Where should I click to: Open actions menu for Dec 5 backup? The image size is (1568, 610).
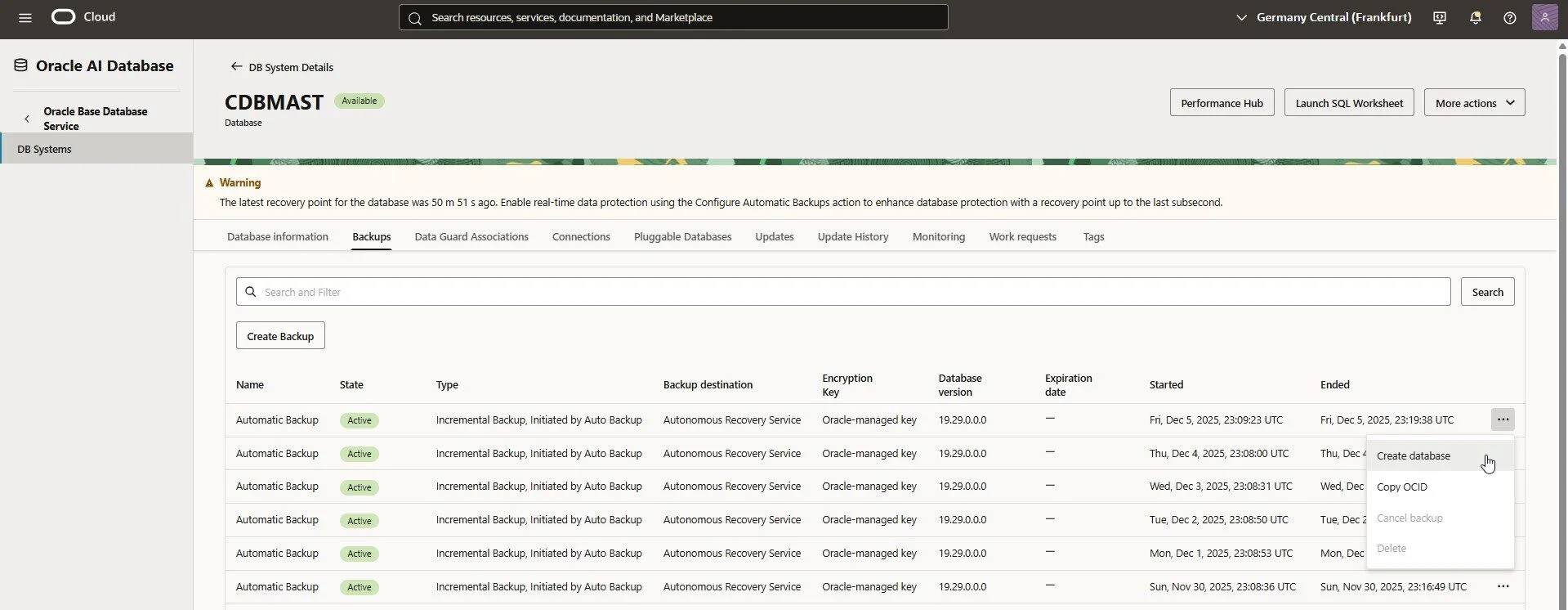click(1503, 419)
